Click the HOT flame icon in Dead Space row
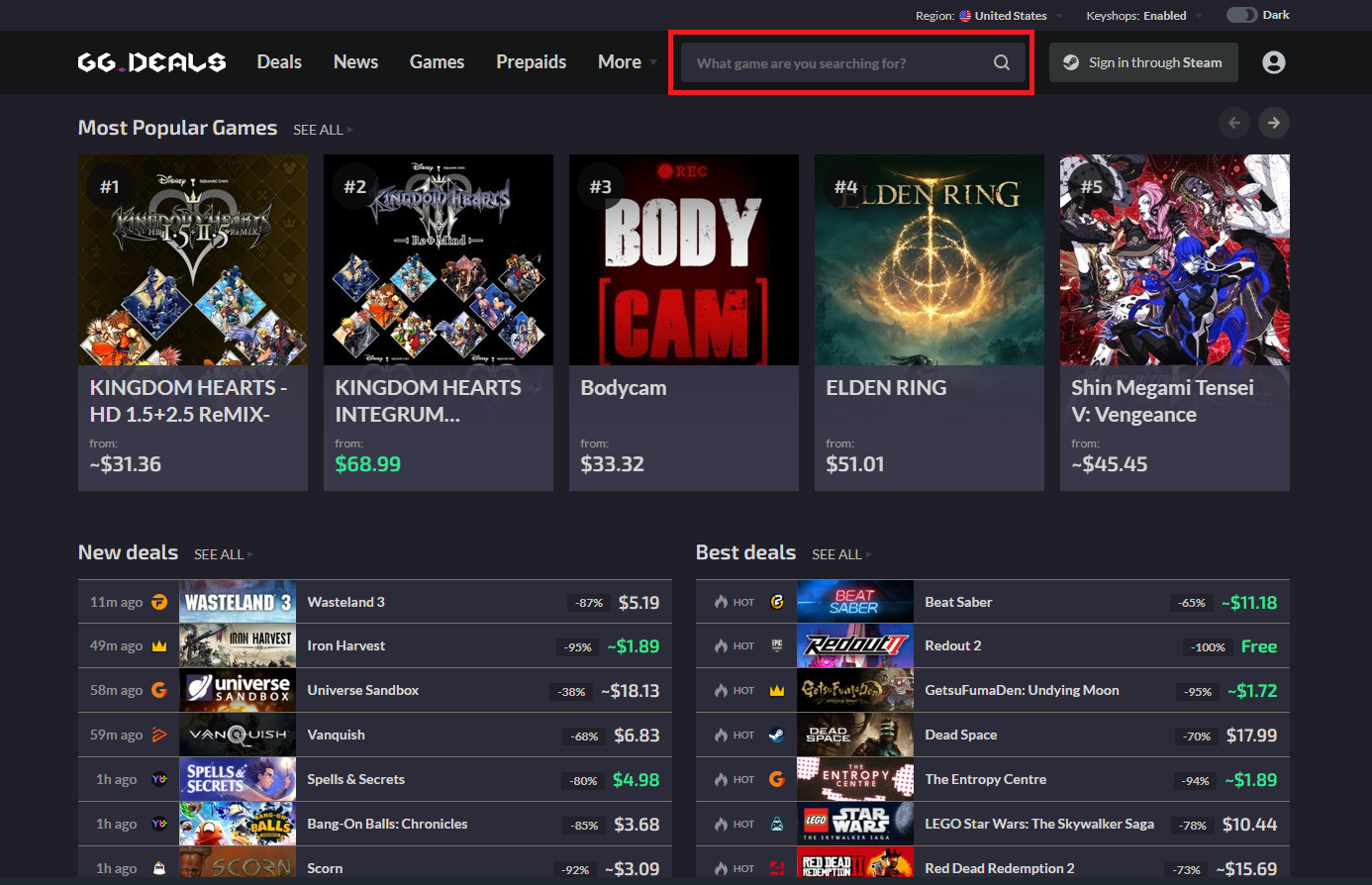Screen dimensions: 1372x885 coord(721,735)
